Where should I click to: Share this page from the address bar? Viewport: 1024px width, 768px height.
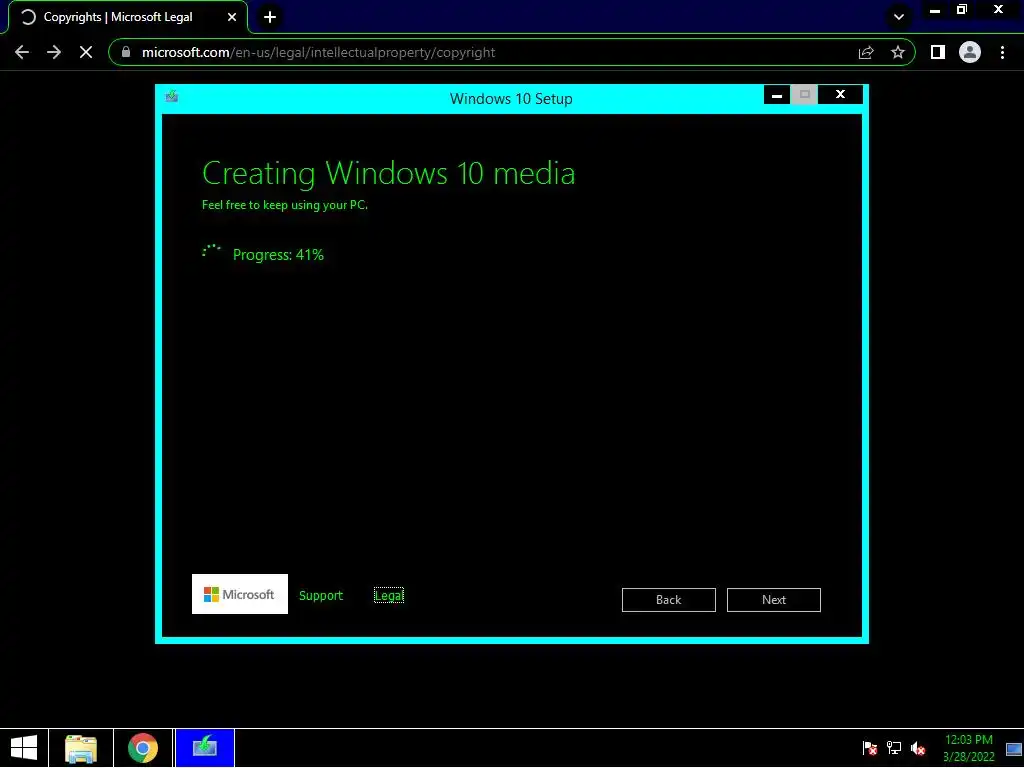tap(866, 52)
